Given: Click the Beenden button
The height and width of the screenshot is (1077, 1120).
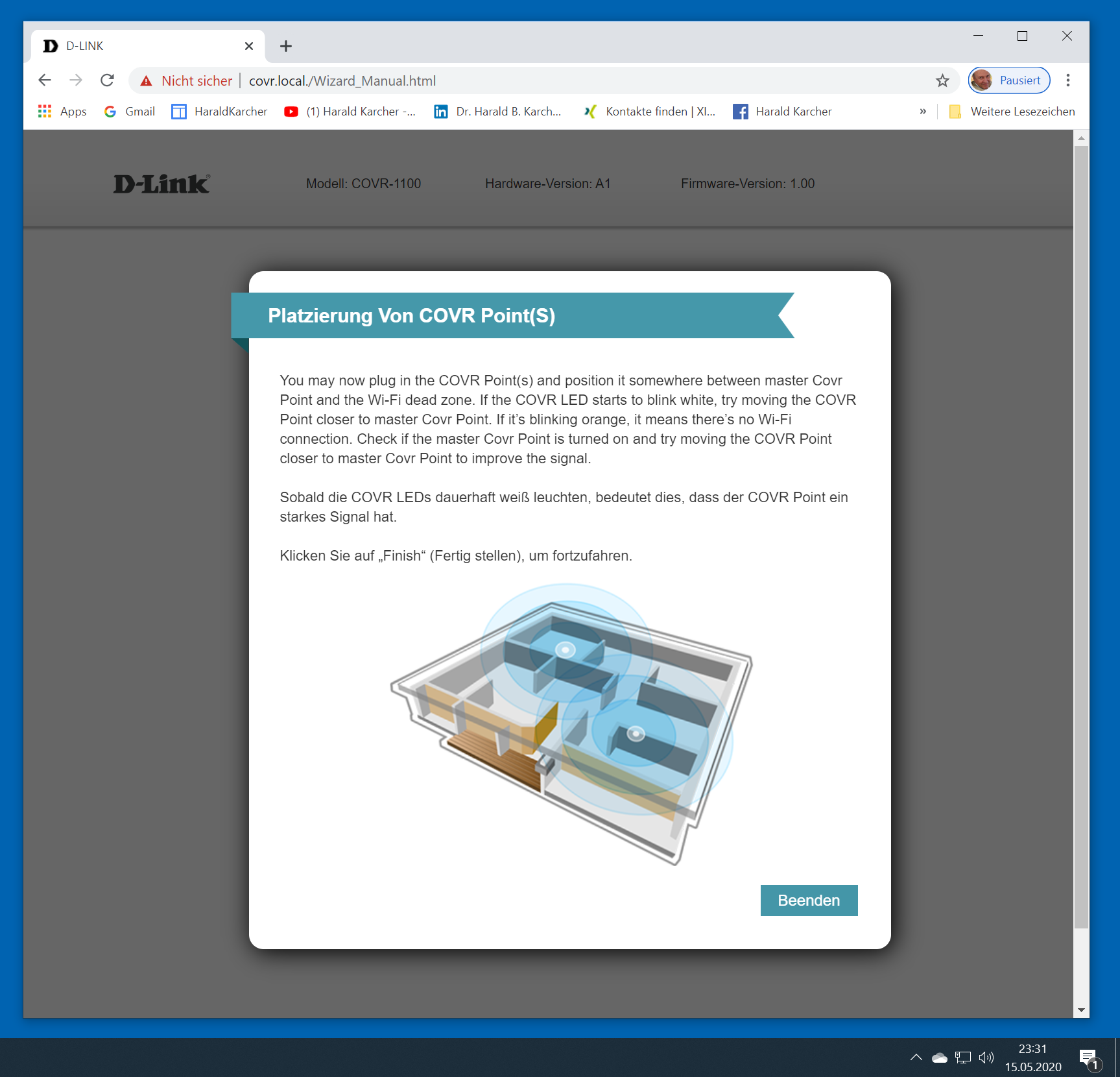Looking at the screenshot, I should [x=809, y=901].
